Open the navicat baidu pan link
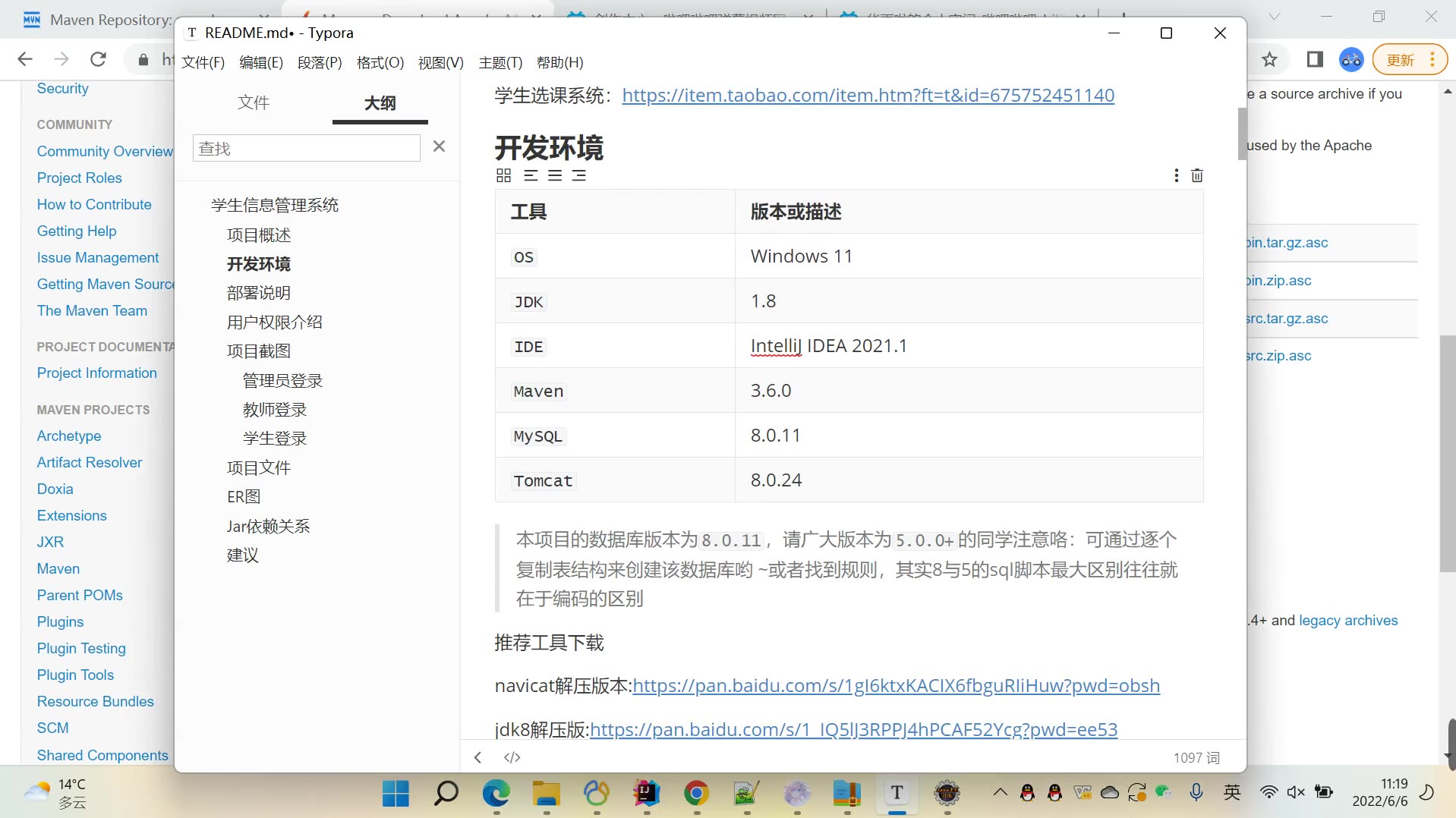 tap(897, 686)
